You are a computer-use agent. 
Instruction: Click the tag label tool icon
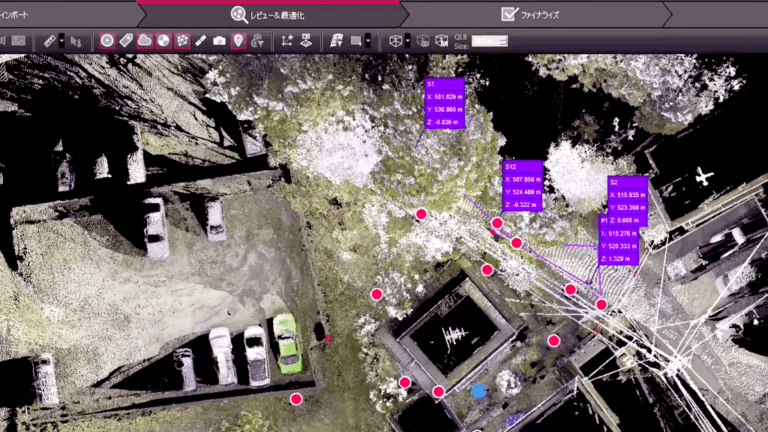126,41
